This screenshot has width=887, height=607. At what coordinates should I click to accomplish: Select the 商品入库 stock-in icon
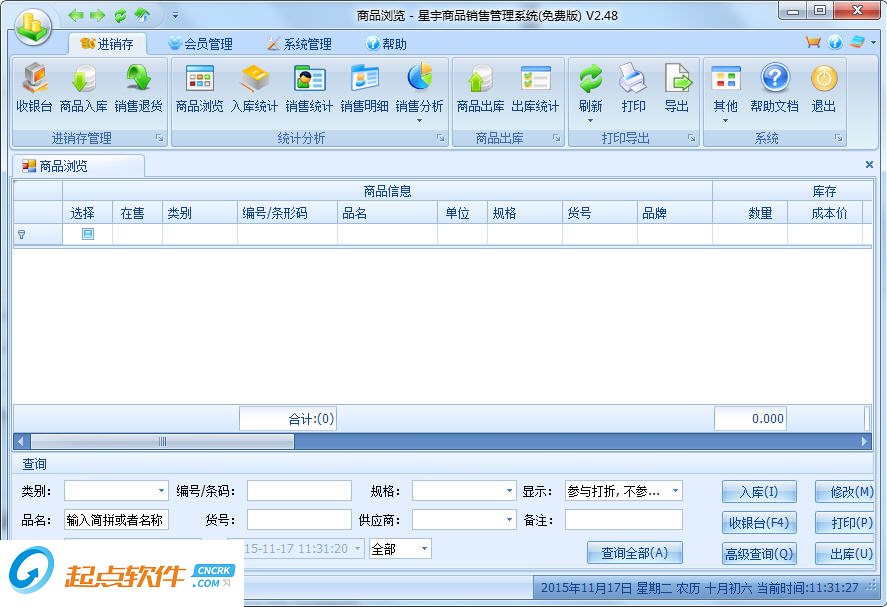click(86, 90)
